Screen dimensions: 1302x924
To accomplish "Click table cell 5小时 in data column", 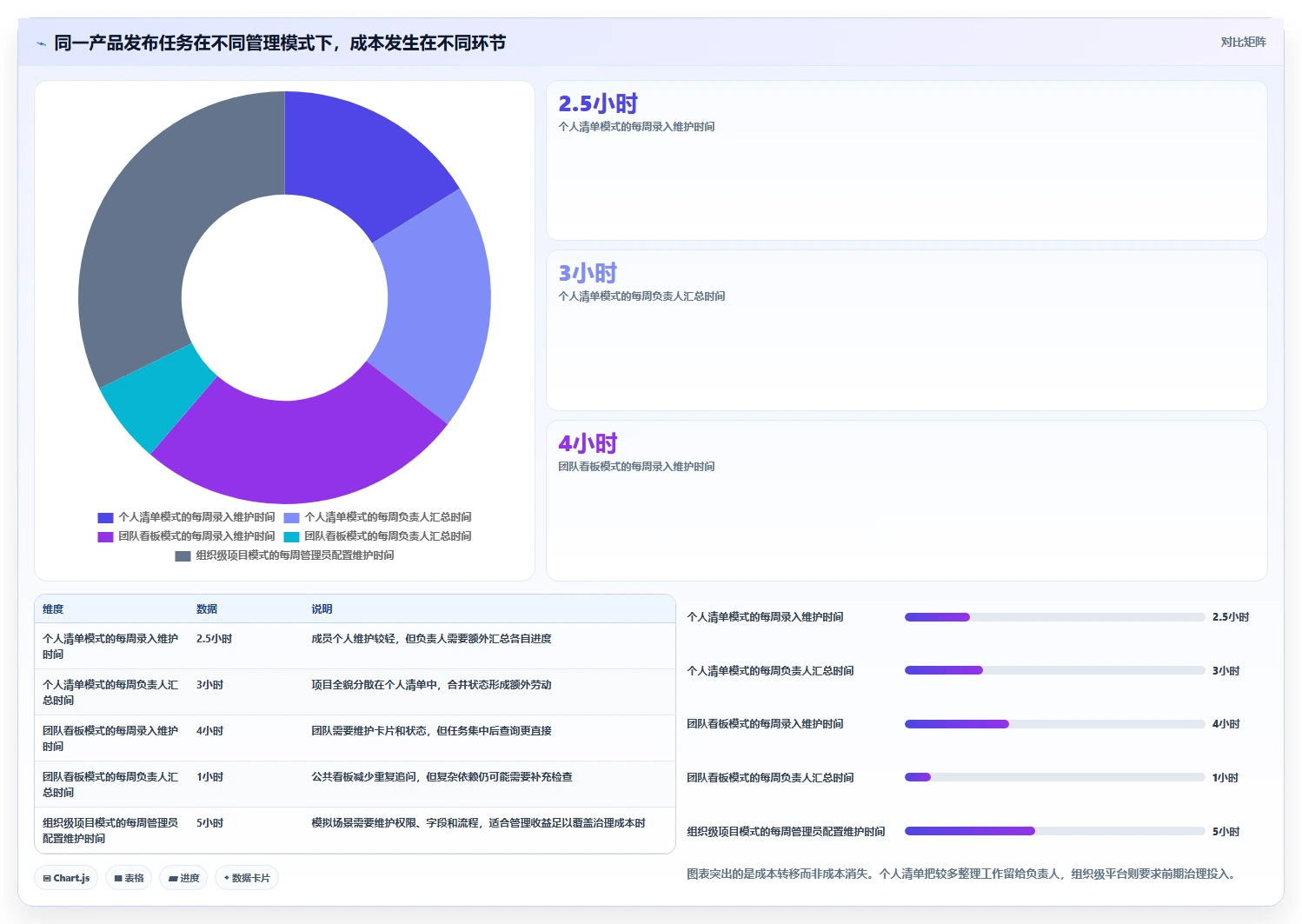I will coord(209,823).
